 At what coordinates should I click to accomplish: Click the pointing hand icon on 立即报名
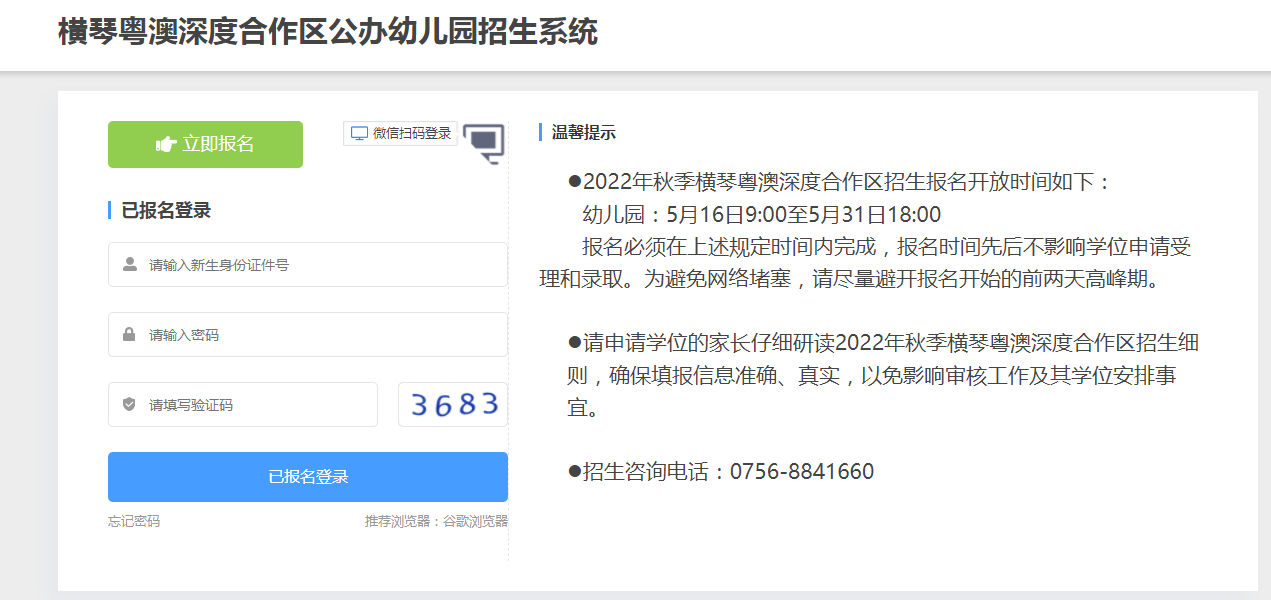[x=166, y=144]
